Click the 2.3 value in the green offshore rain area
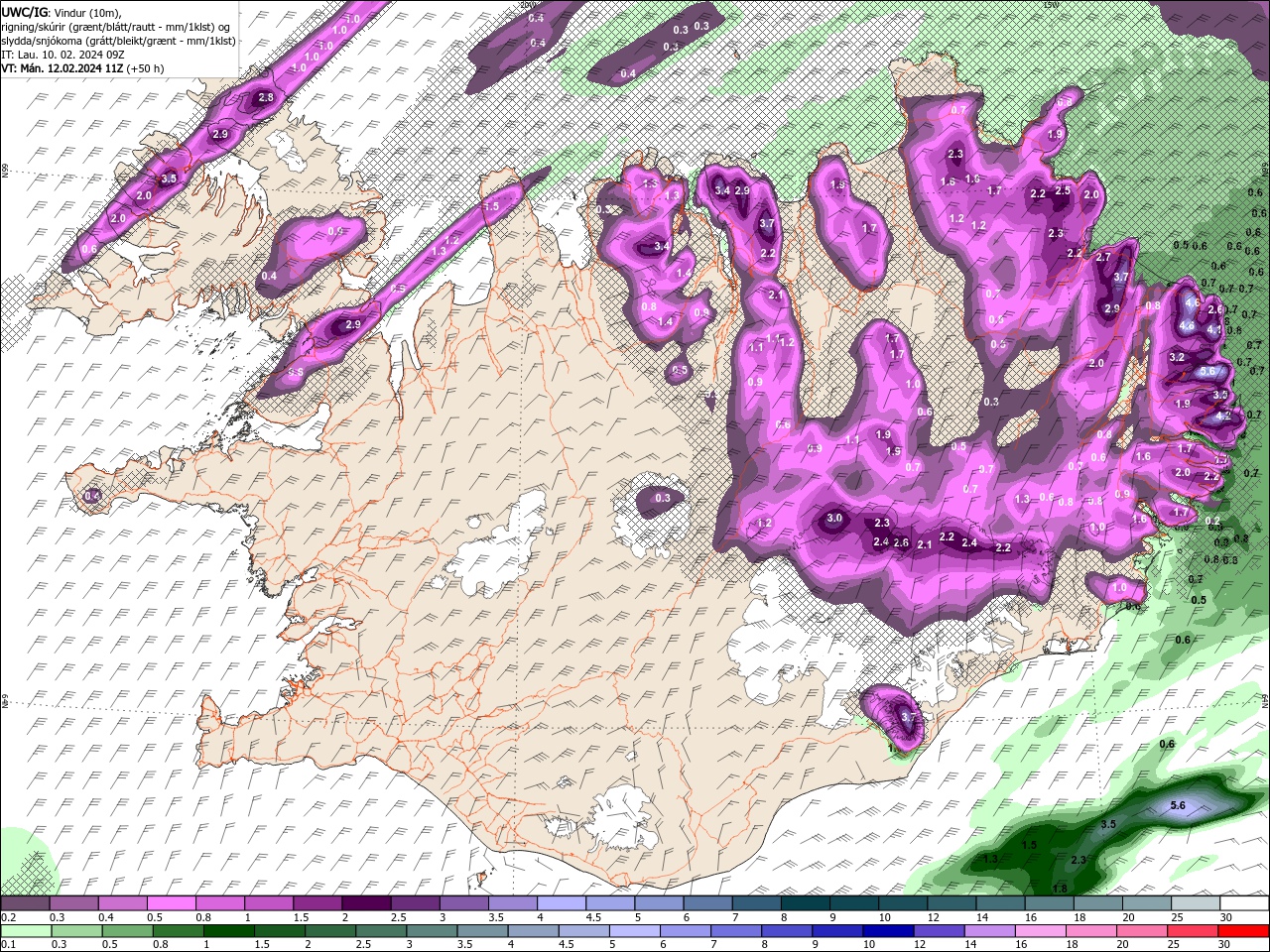Image resolution: width=1270 pixels, height=952 pixels. tap(1079, 859)
